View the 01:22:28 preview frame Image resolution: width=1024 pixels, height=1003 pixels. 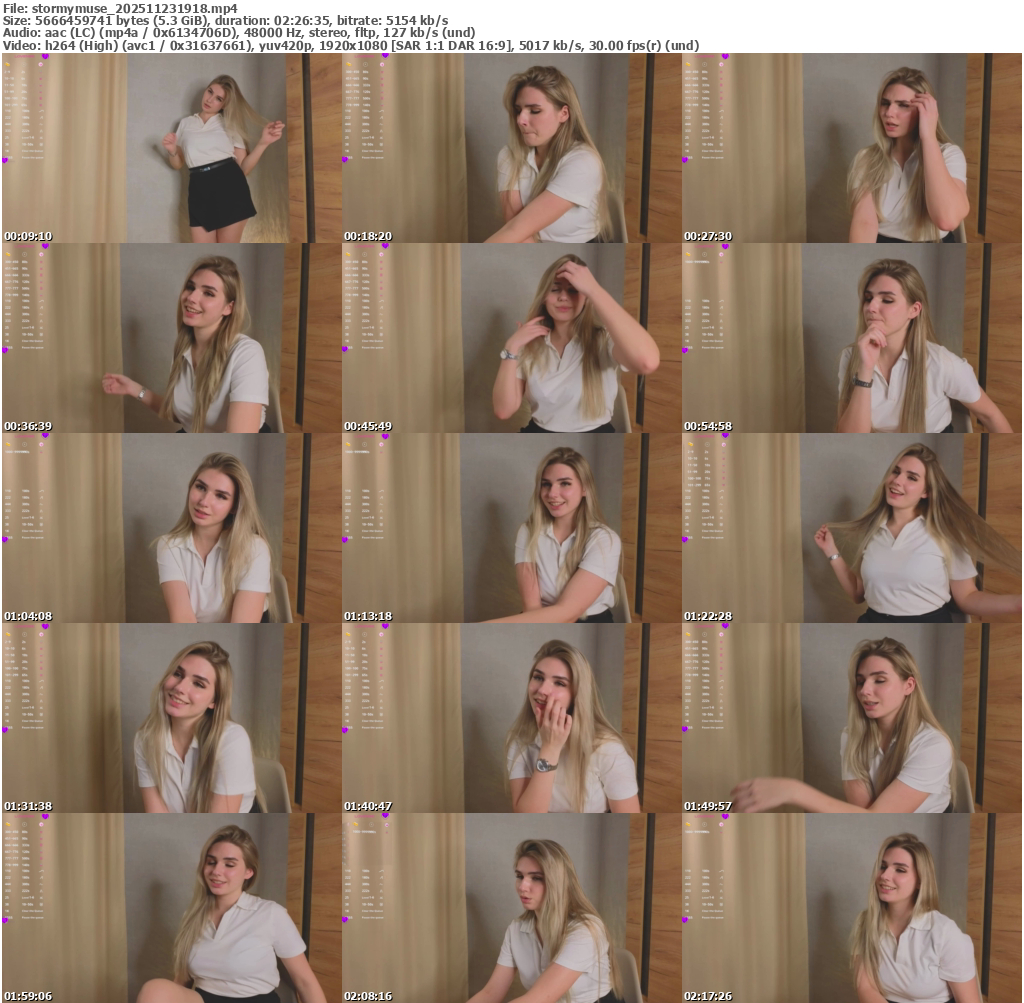point(852,528)
